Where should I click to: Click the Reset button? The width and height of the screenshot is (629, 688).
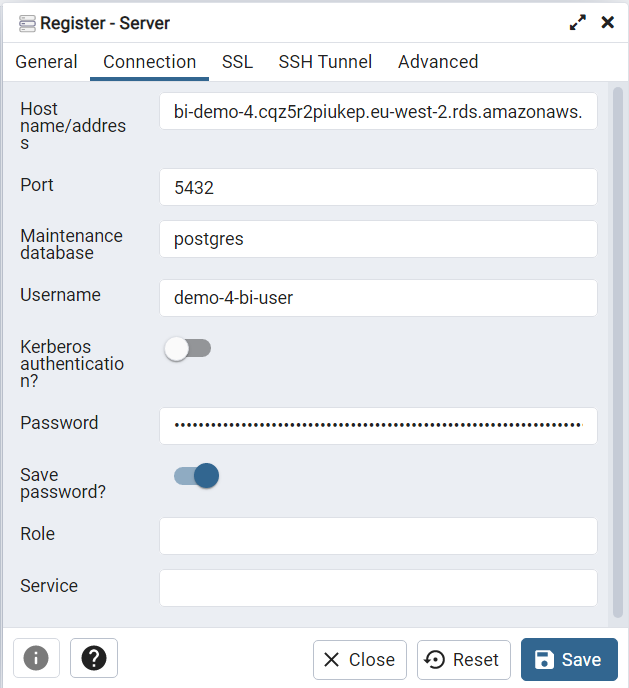click(463, 660)
